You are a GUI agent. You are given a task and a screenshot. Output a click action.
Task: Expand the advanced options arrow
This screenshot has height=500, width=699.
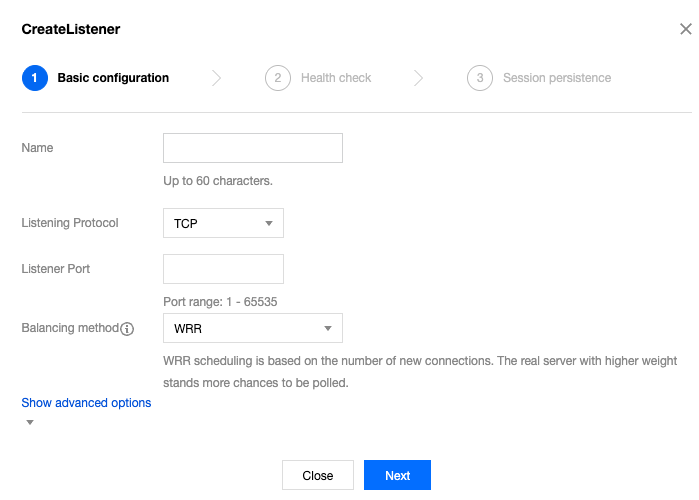30,422
